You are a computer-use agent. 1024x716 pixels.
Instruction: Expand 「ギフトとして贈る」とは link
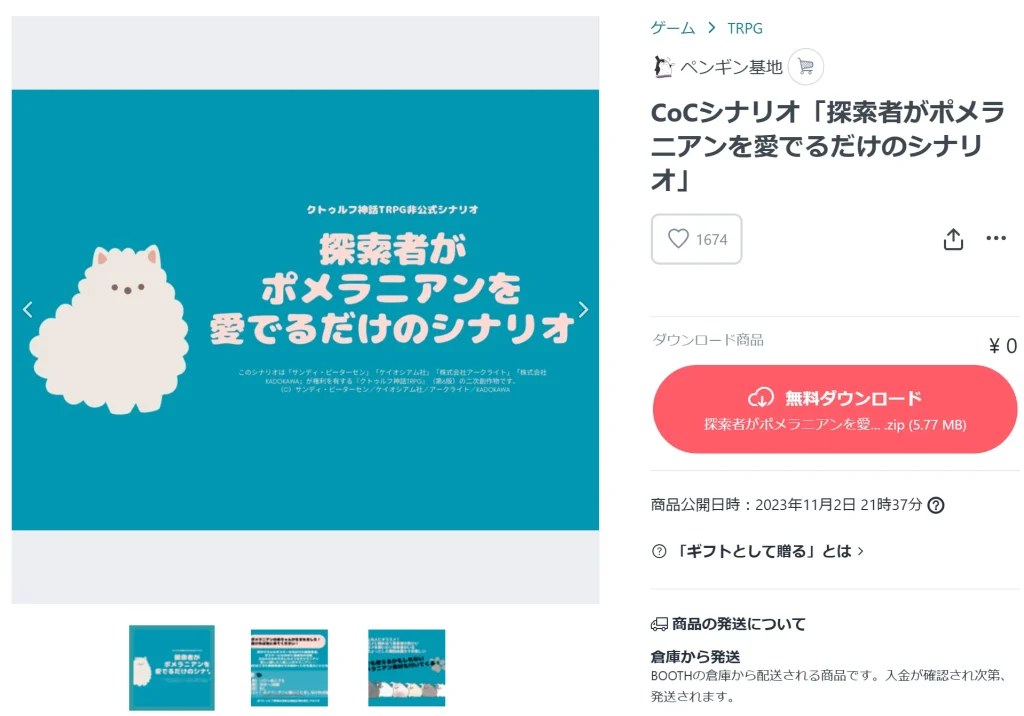[x=769, y=551]
